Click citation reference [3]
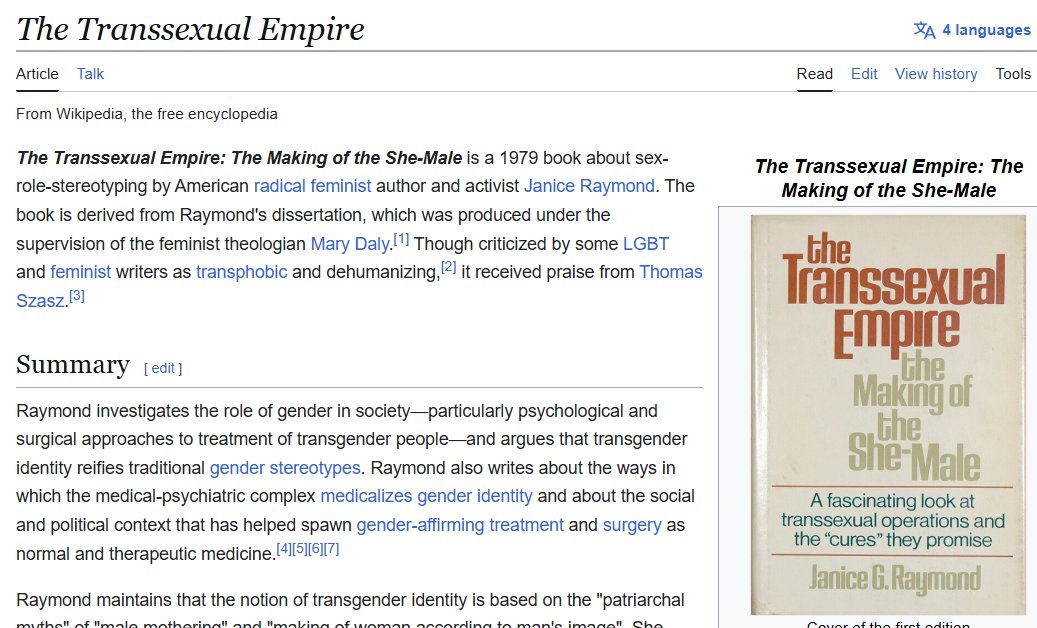The height and width of the screenshot is (628, 1037). tap(77, 295)
